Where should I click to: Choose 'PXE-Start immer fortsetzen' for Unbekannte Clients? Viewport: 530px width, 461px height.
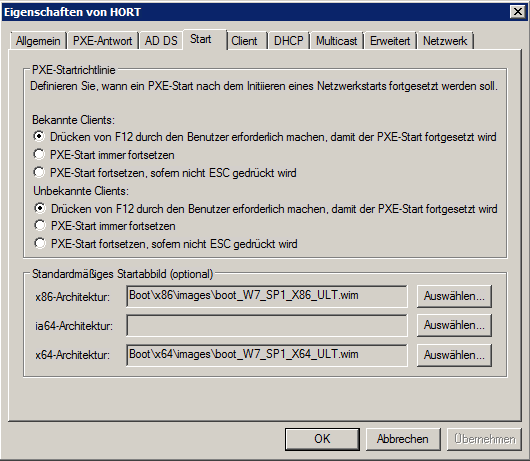[40, 225]
